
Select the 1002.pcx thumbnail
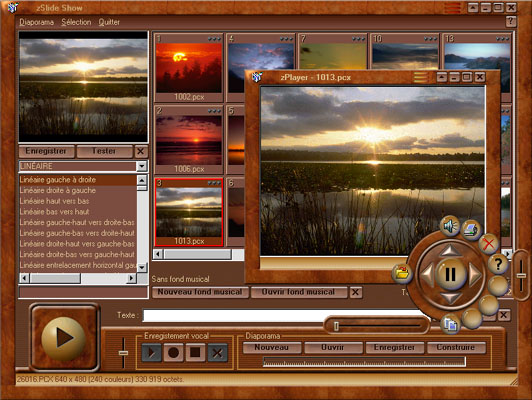[x=189, y=68]
